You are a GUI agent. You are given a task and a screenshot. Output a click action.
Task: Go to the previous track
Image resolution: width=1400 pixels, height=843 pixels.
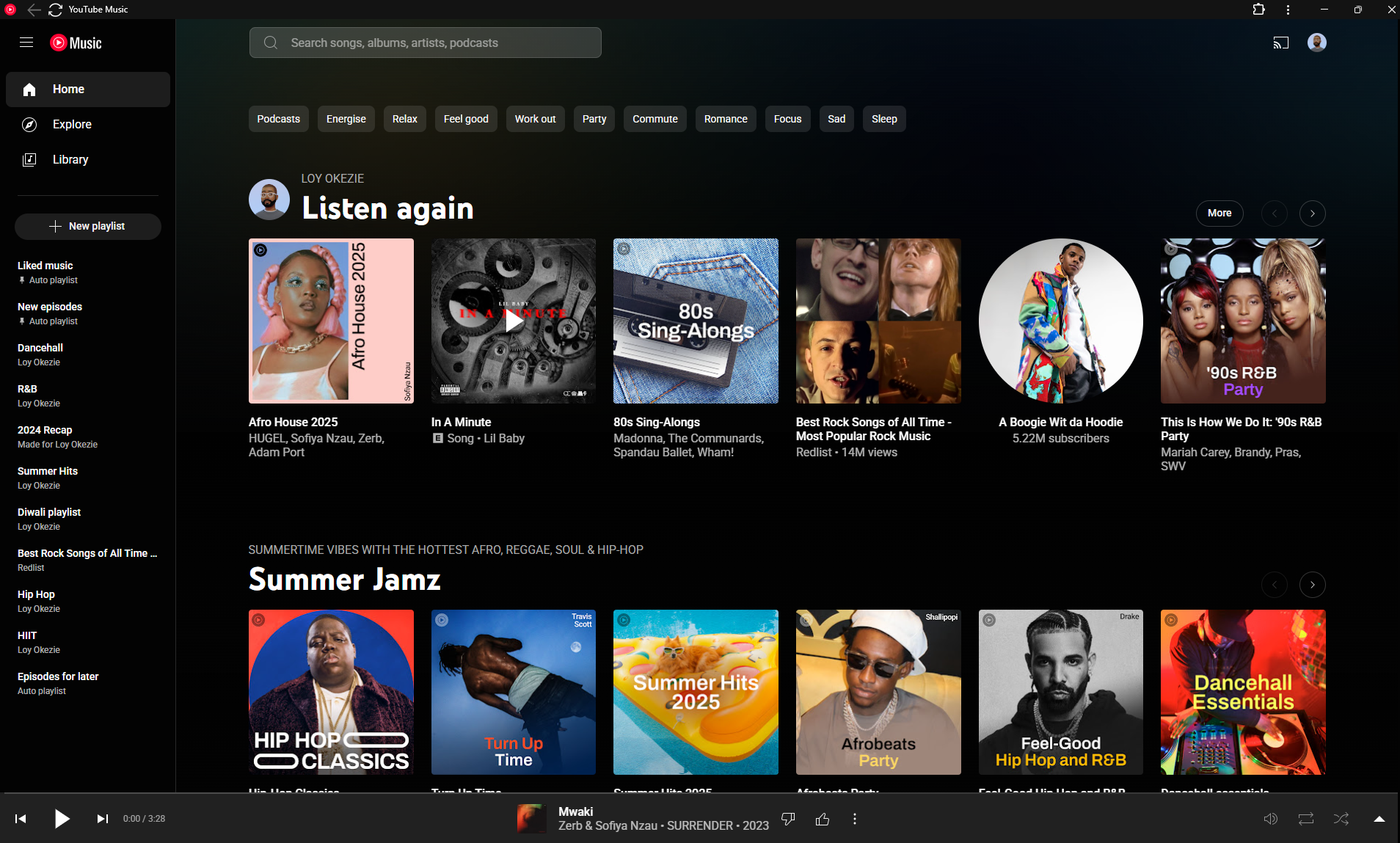(21, 819)
